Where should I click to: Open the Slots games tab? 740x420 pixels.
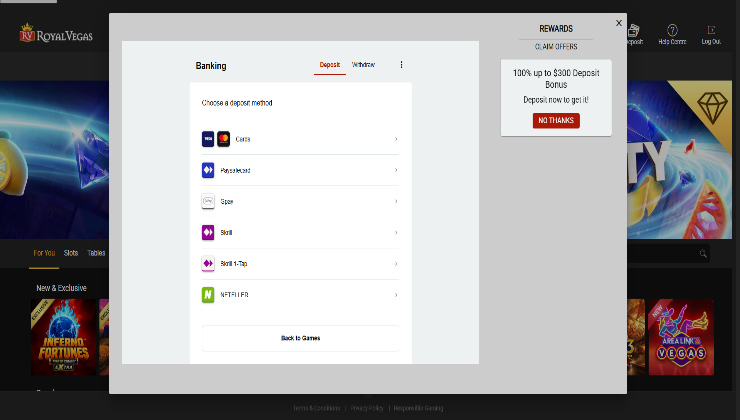click(x=71, y=253)
